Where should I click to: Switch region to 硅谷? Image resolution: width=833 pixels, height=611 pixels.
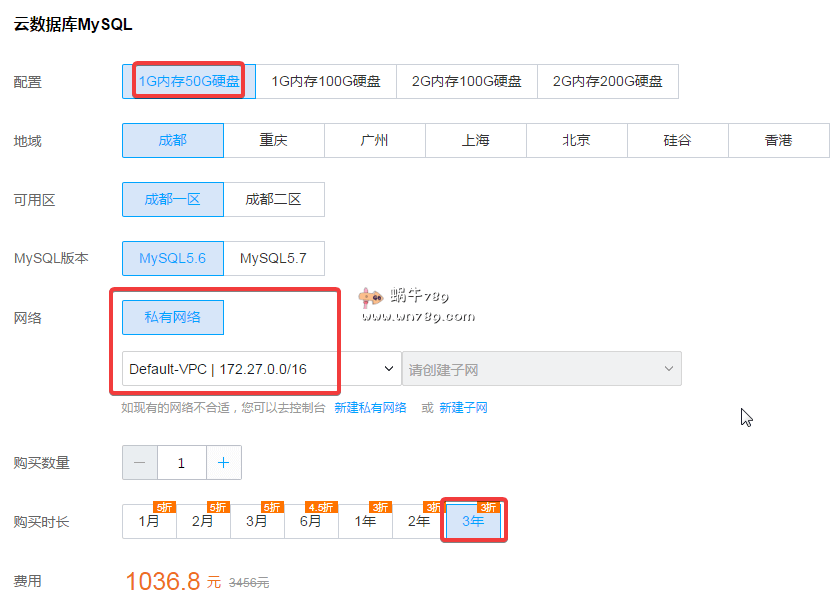[x=677, y=141]
